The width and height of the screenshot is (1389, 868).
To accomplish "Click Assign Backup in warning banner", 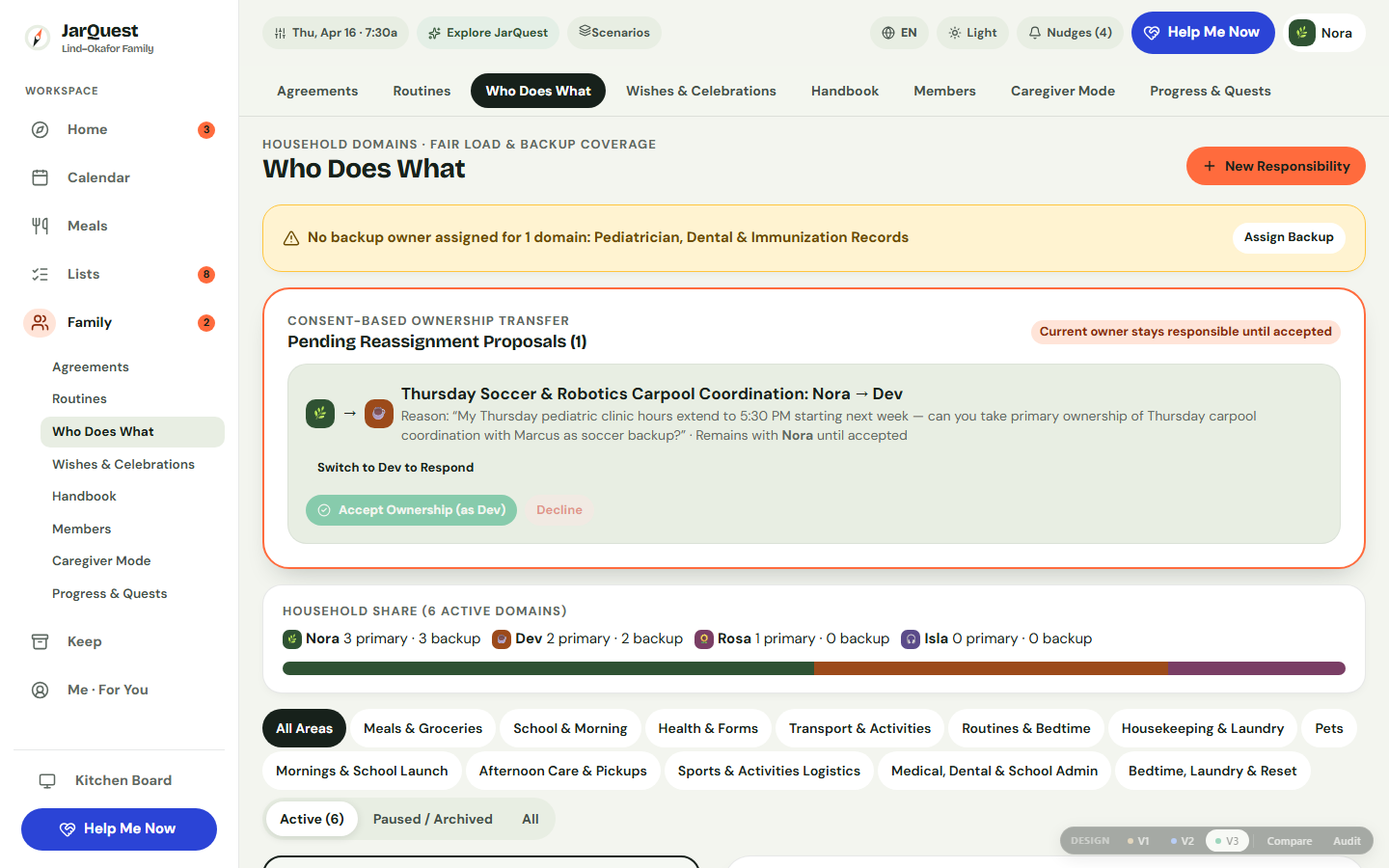I will pos(1289,237).
